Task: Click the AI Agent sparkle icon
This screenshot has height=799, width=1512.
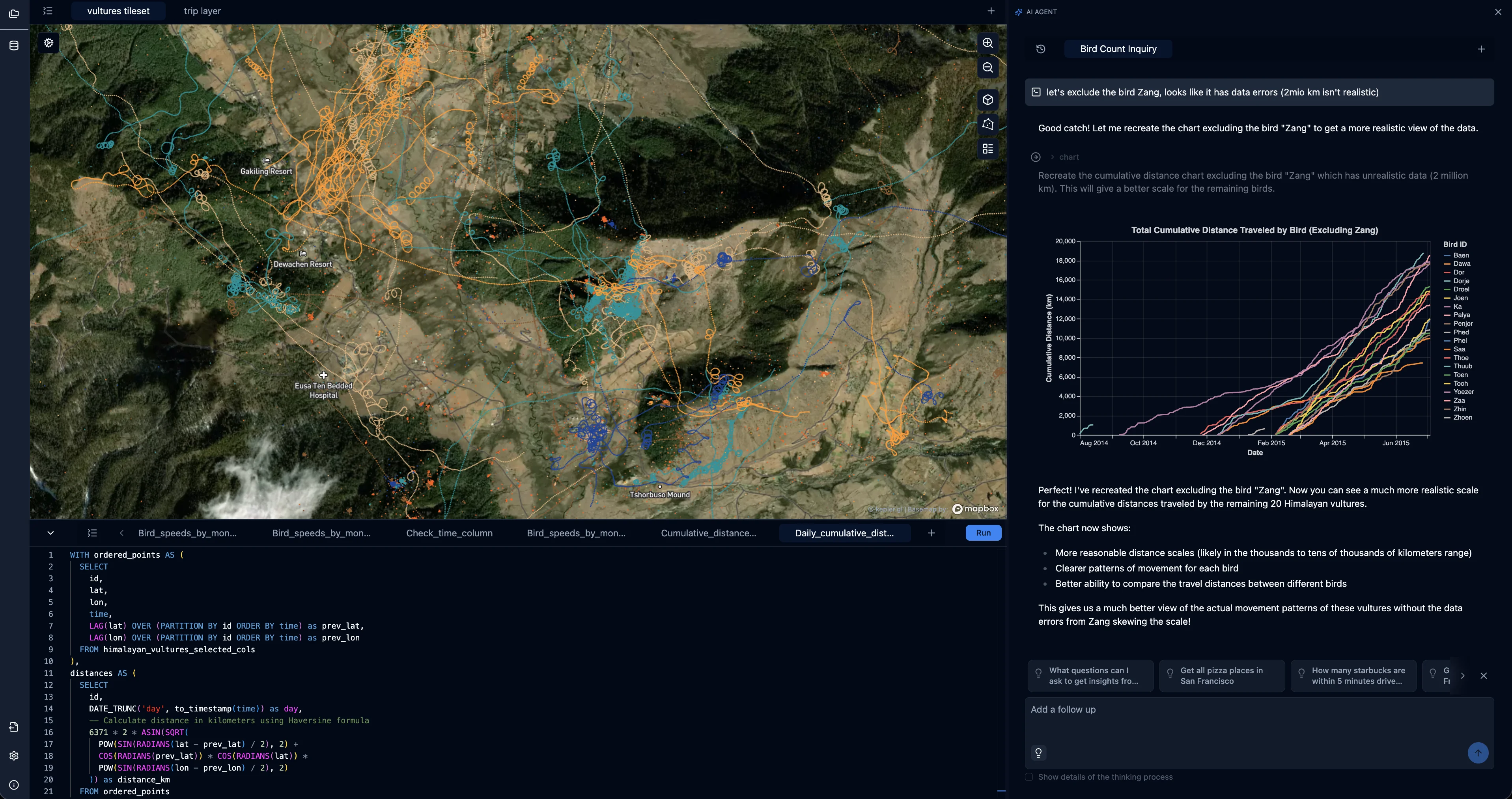Action: 1018,12
